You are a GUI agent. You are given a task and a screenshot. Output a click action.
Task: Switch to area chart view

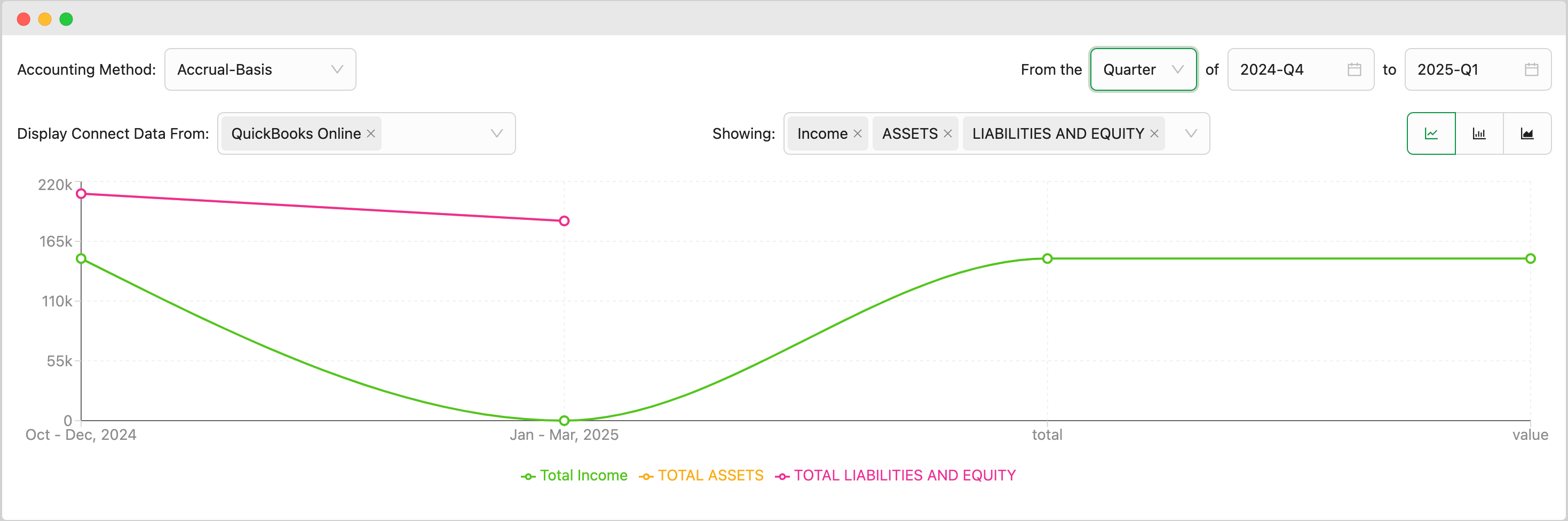pos(1526,133)
